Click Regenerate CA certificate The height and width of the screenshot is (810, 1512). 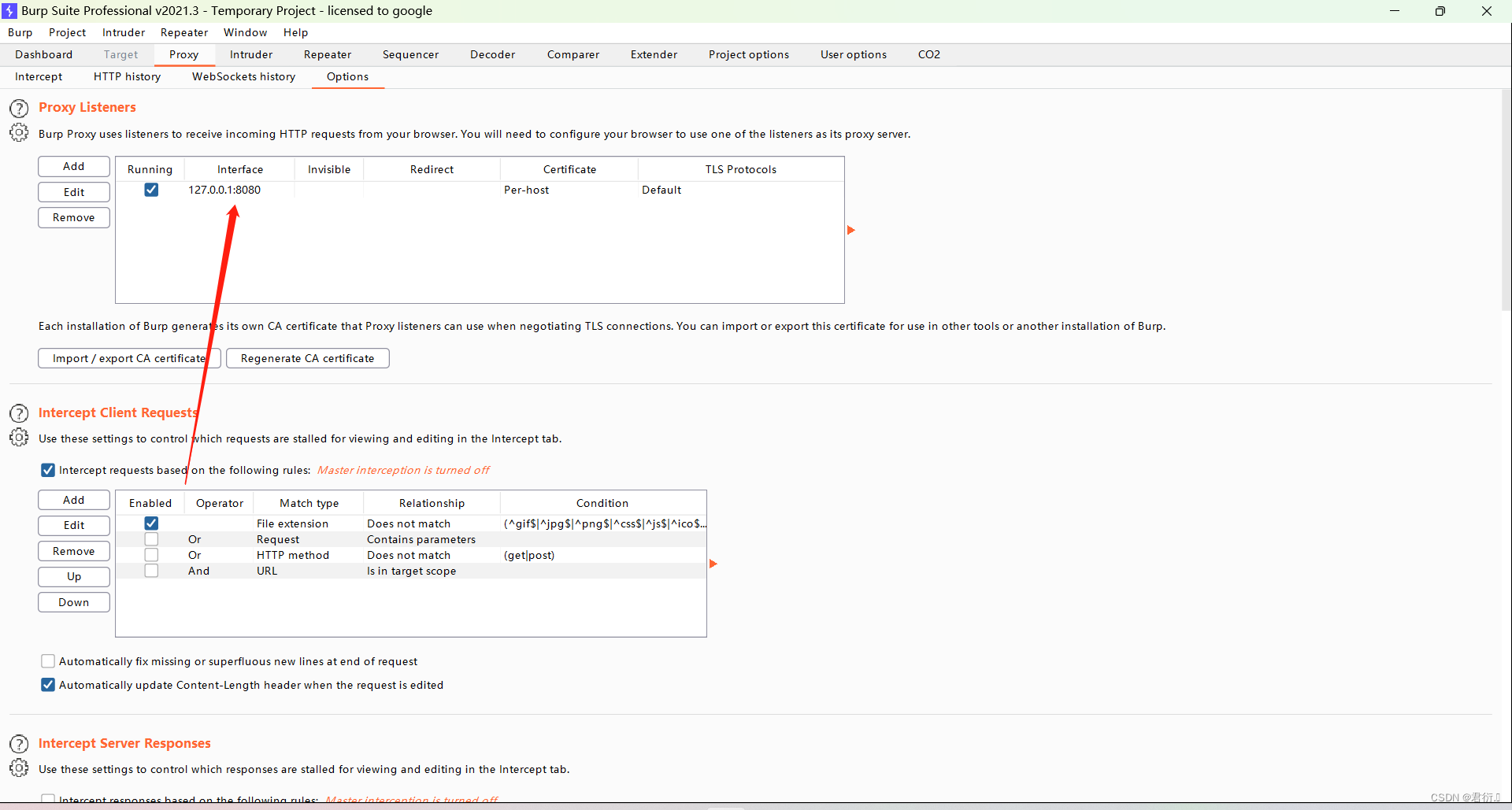[308, 358]
